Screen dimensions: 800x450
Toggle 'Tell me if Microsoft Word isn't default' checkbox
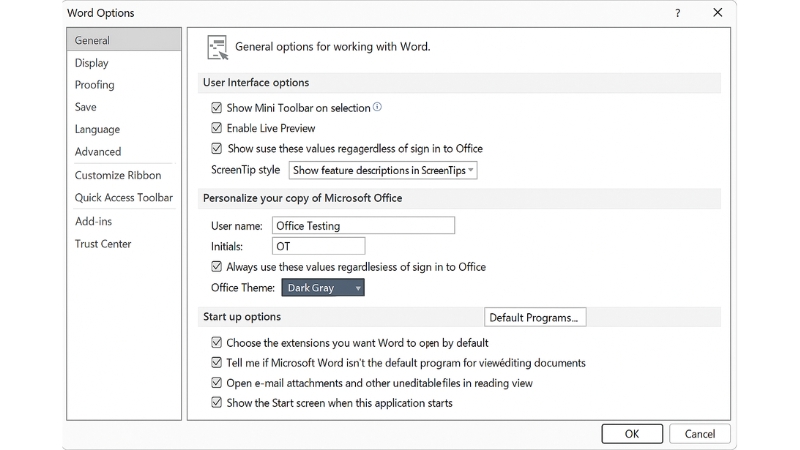point(217,363)
